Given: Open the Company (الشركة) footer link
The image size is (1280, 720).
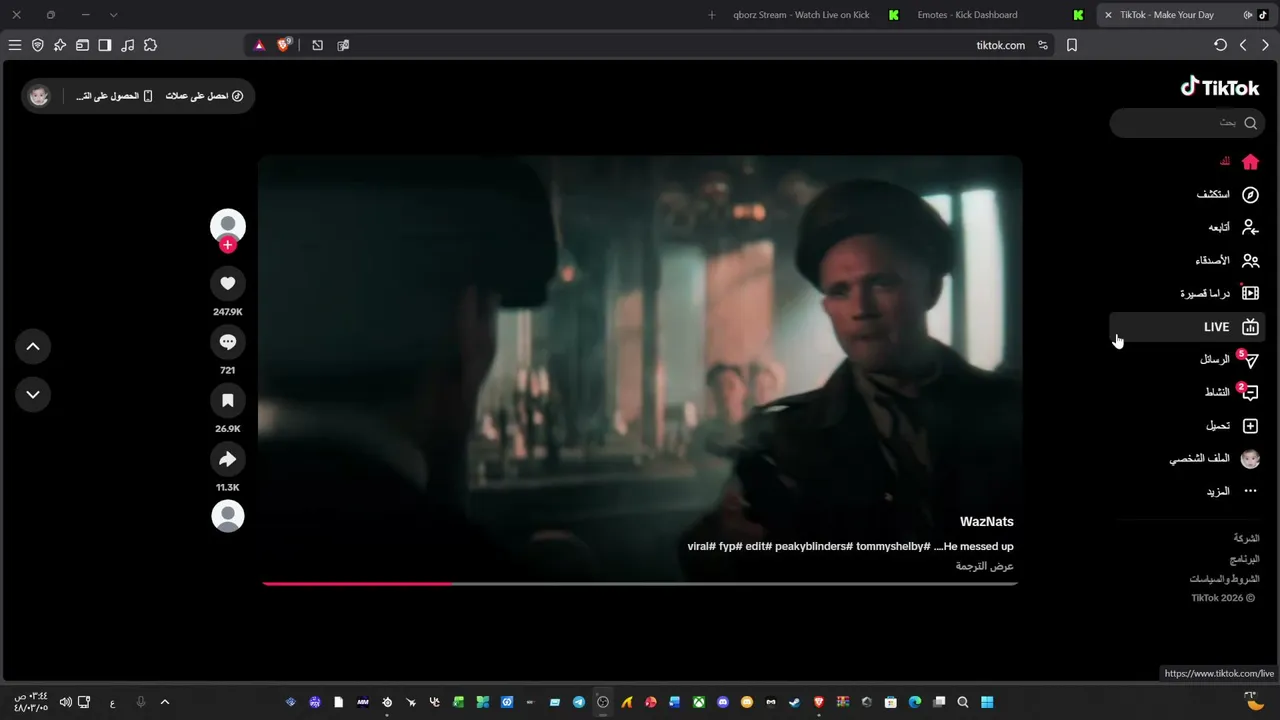Looking at the screenshot, I should click(x=1246, y=538).
